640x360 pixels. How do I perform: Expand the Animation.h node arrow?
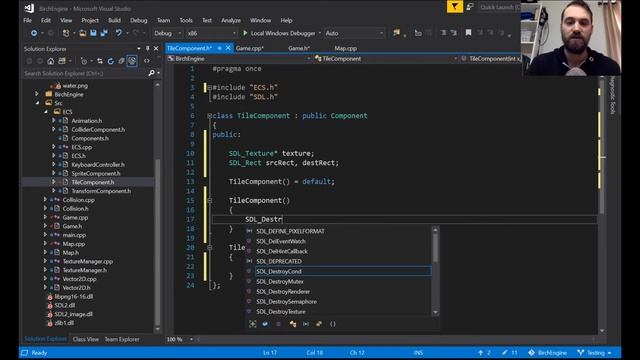53,121
